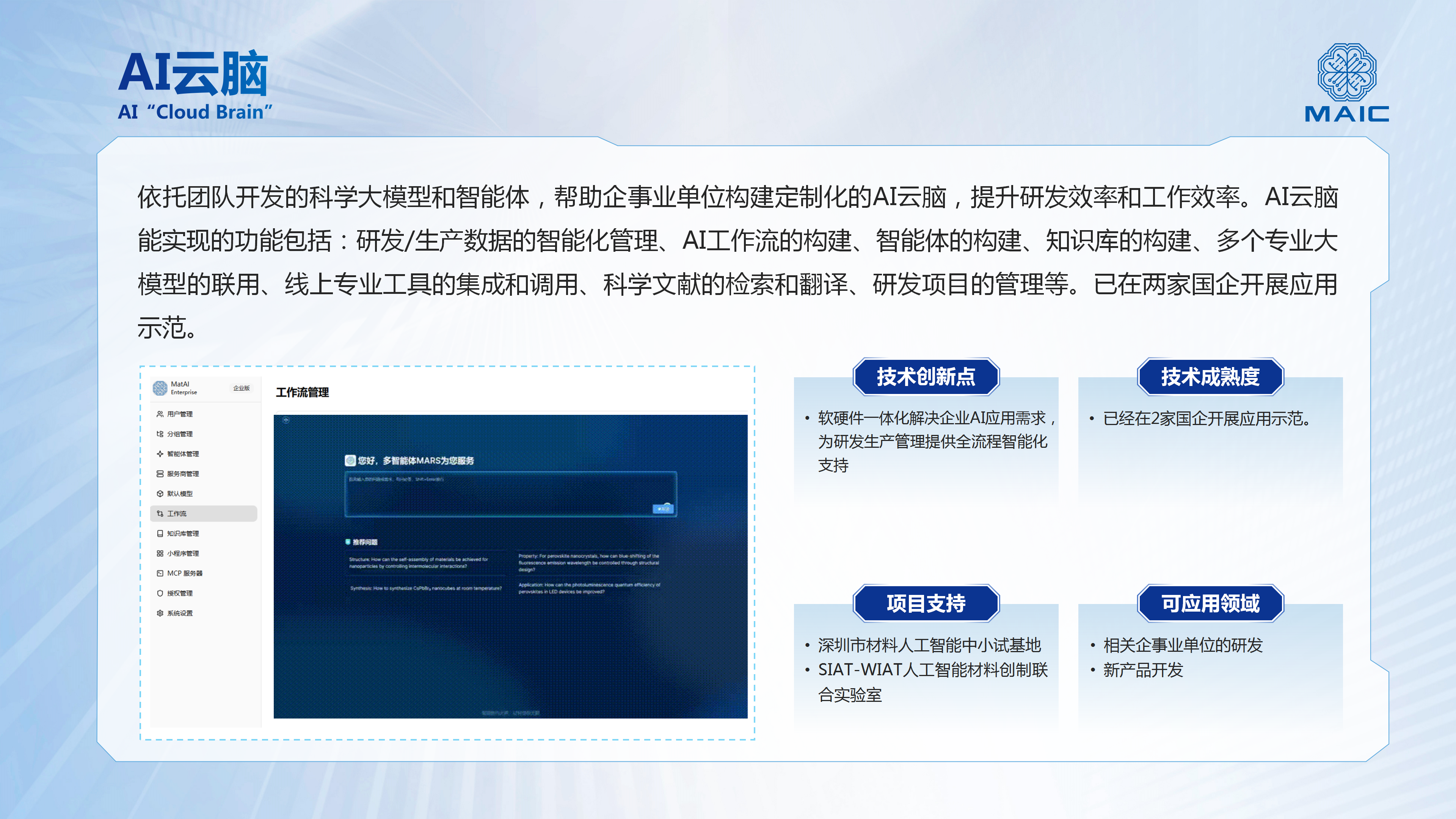Select the 'Application: How can the photoluminescence' question
Screen dimensions: 1456x819
point(589,588)
